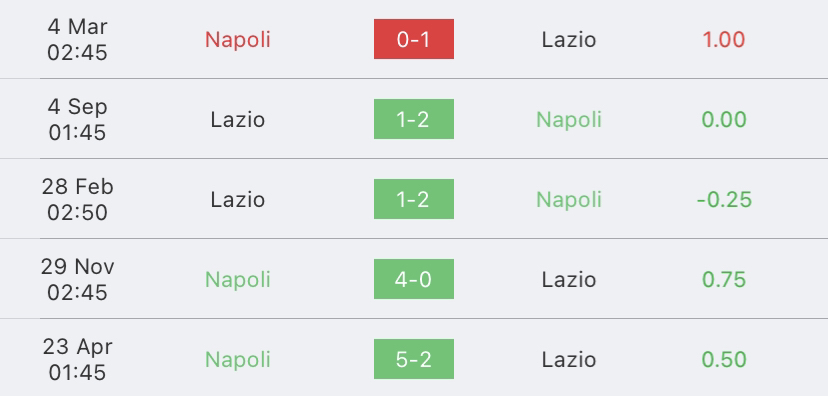This screenshot has width=828, height=396.
Task: Open the 4-0 score badge
Action: pyautogui.click(x=413, y=279)
